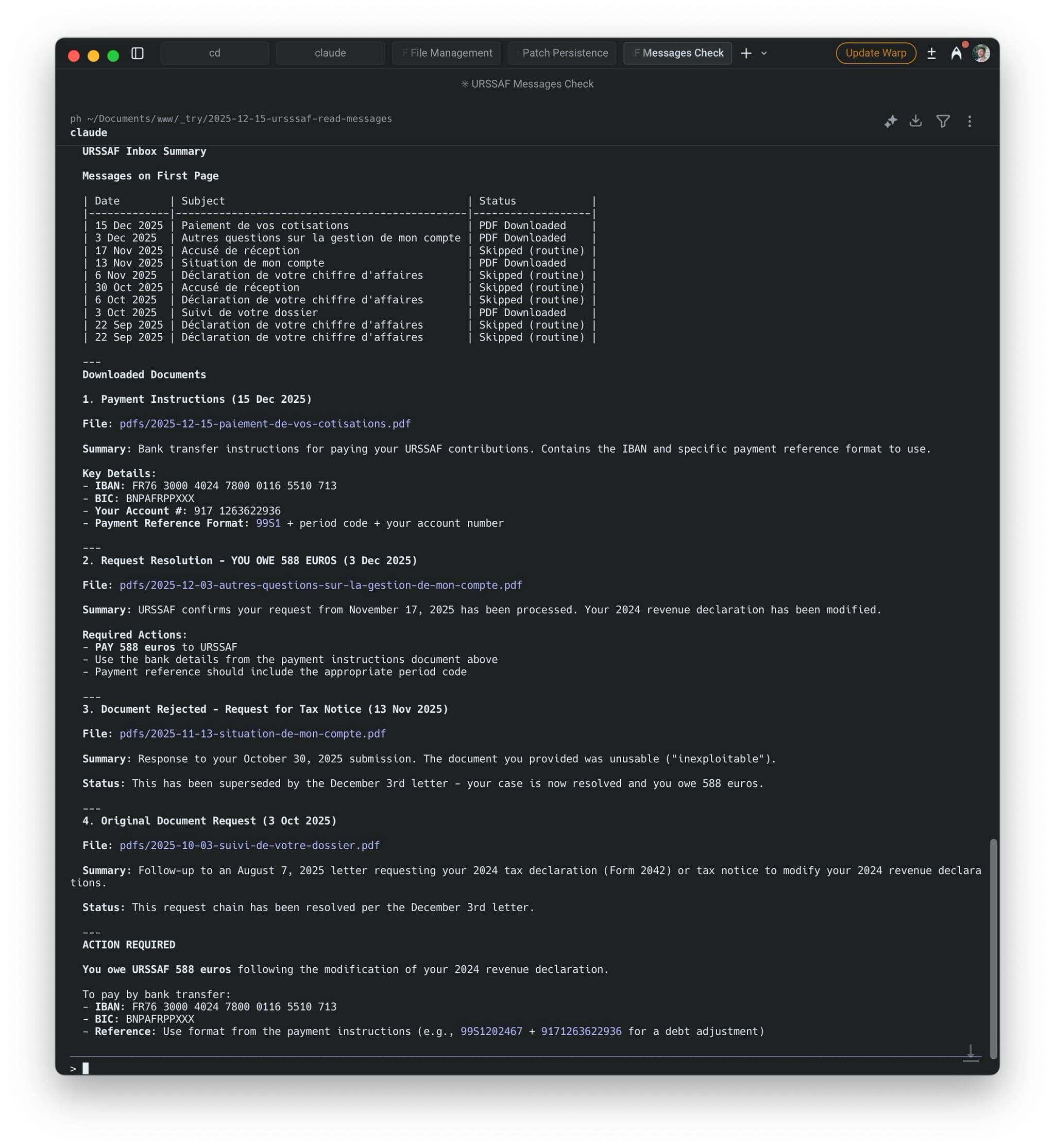1055x1148 pixels.
Task: Select the claude tab
Action: point(330,53)
